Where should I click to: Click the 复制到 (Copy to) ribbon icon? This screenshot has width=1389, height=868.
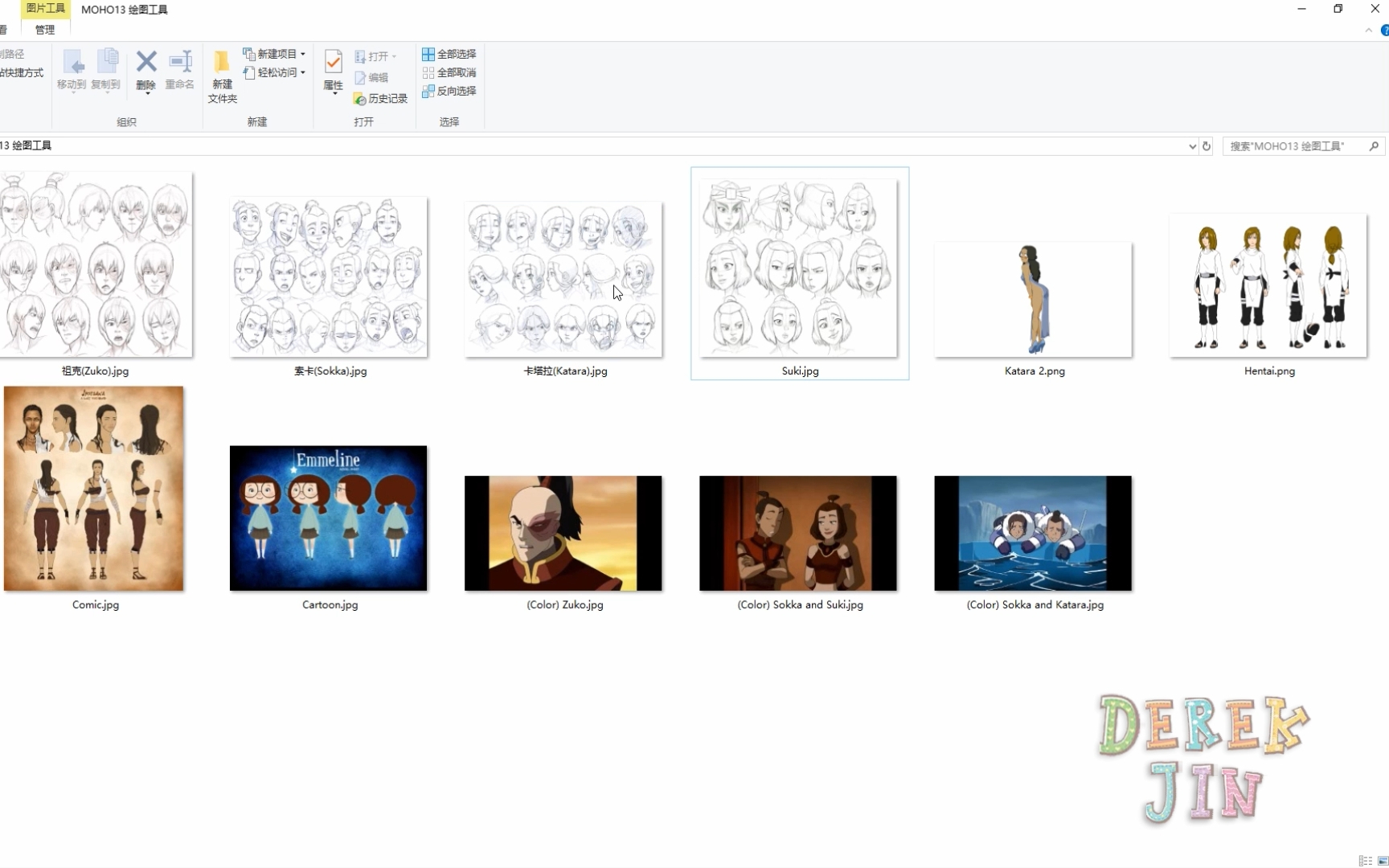coord(106,62)
